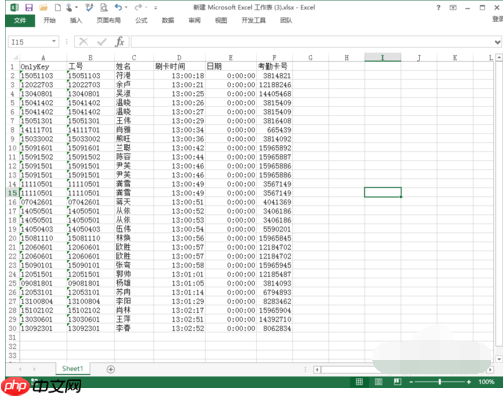Open the 公式 (Formulas) ribbon tab
The image size is (503, 396).
pos(141,20)
